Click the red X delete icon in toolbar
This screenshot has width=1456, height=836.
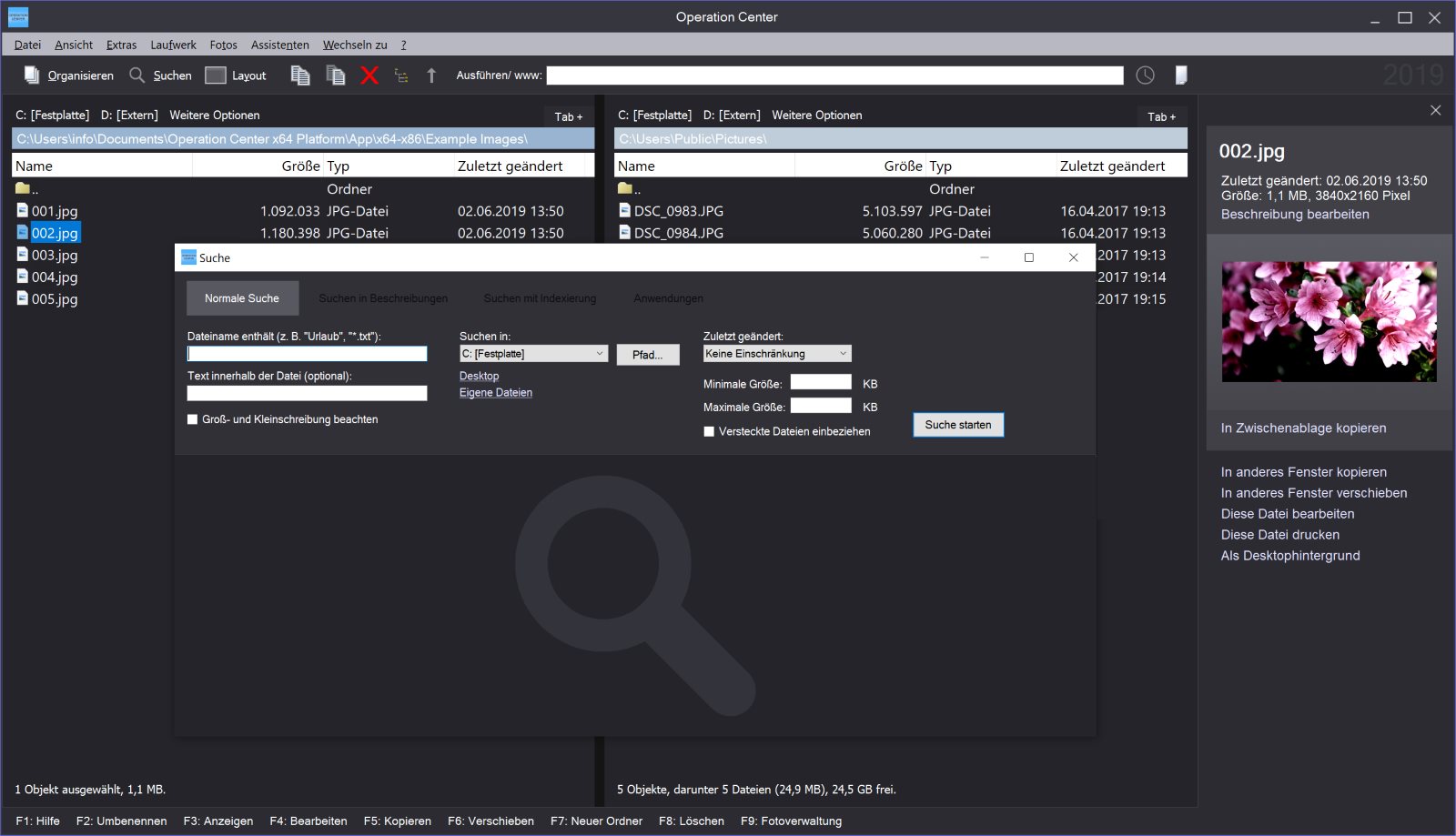click(x=369, y=76)
